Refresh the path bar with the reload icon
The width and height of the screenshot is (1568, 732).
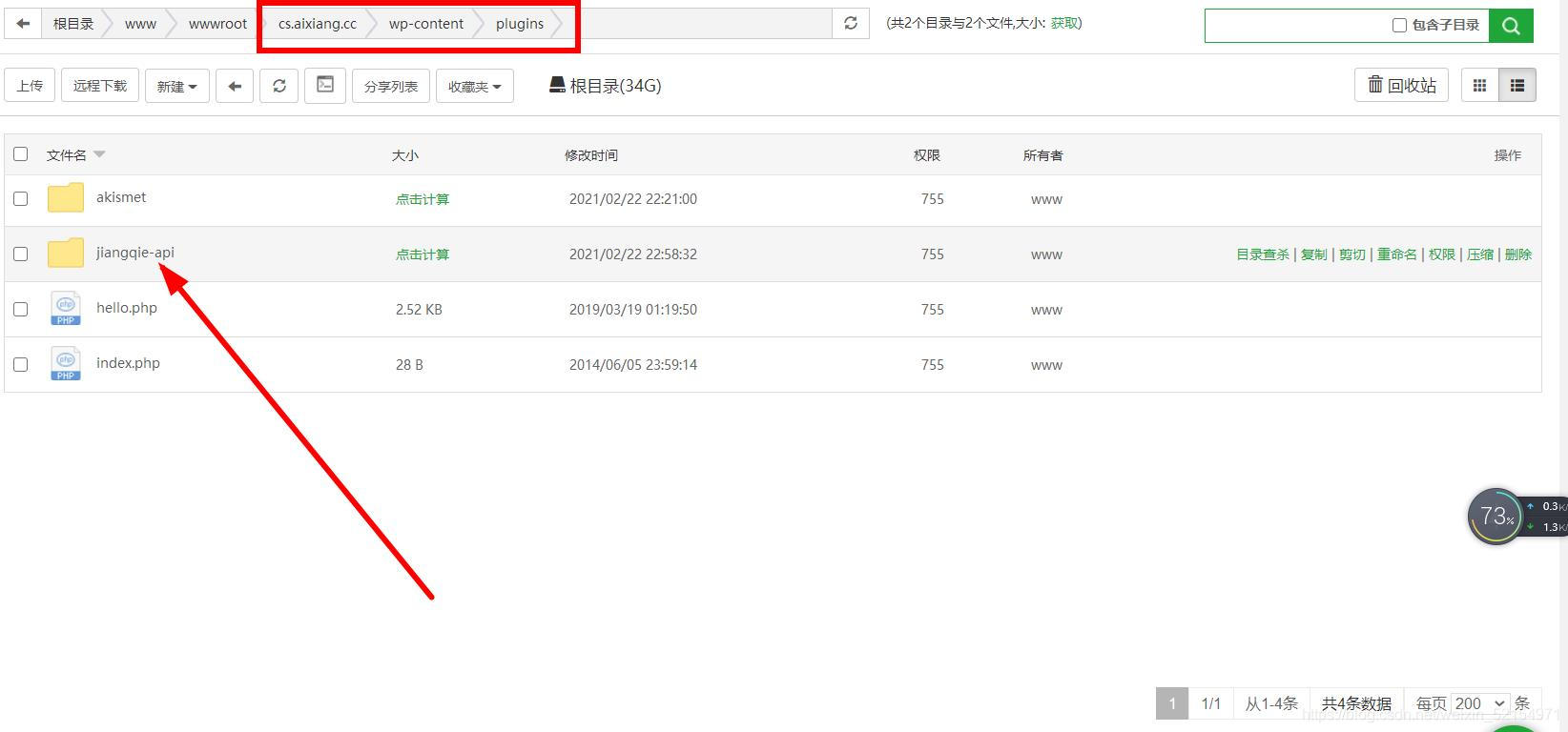pyautogui.click(x=851, y=24)
